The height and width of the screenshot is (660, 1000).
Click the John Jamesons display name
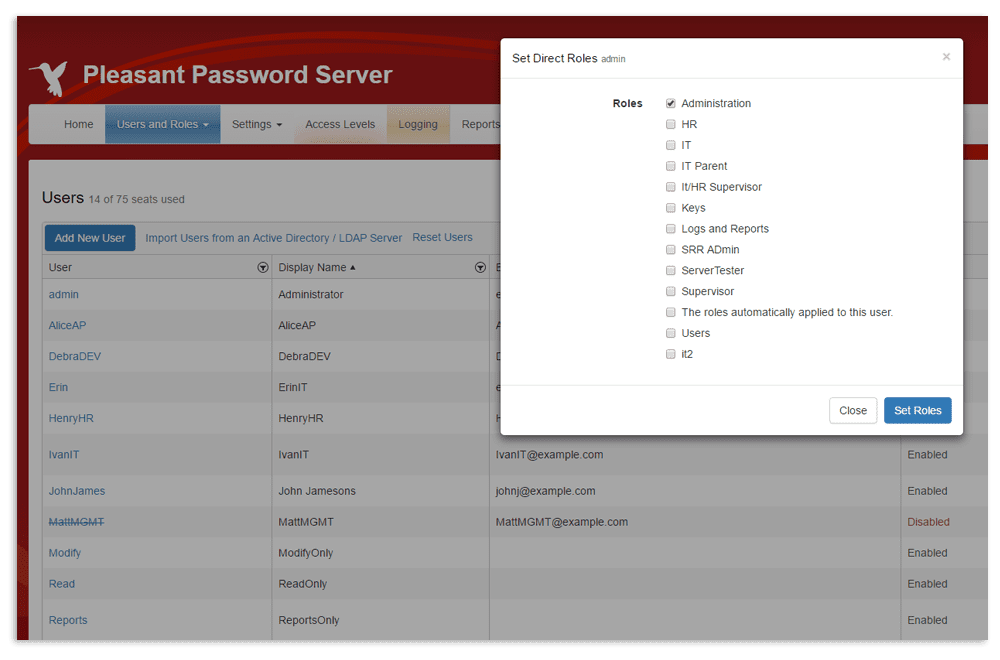click(x=317, y=491)
